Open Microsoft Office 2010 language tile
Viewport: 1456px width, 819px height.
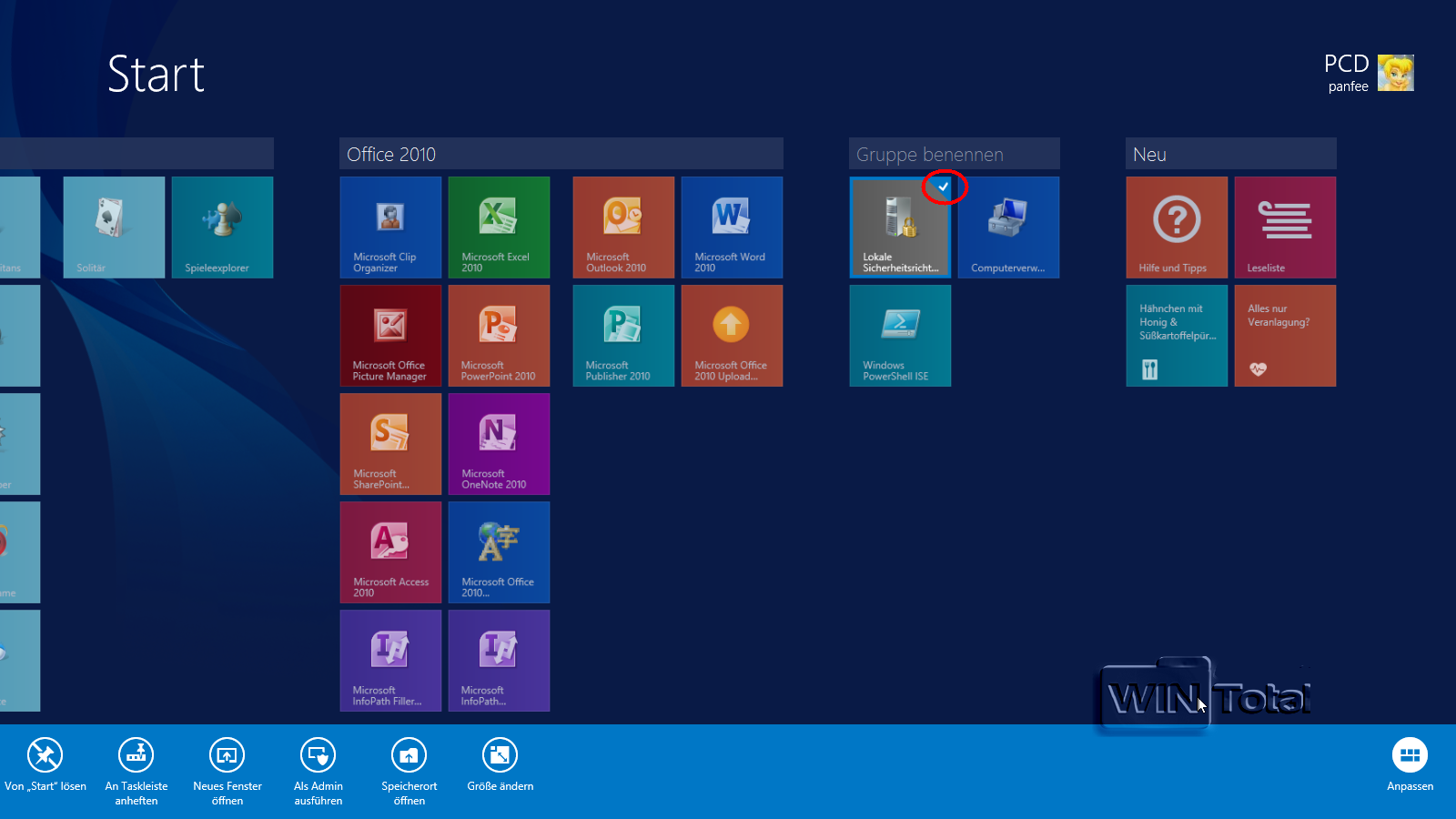[499, 552]
